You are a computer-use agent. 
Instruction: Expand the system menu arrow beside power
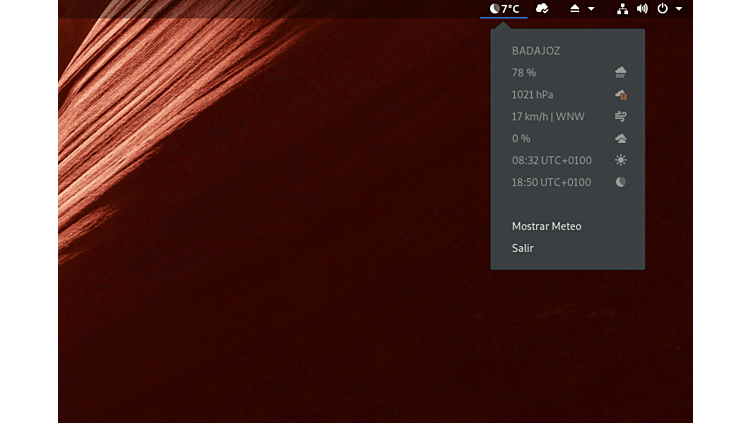pos(679,9)
